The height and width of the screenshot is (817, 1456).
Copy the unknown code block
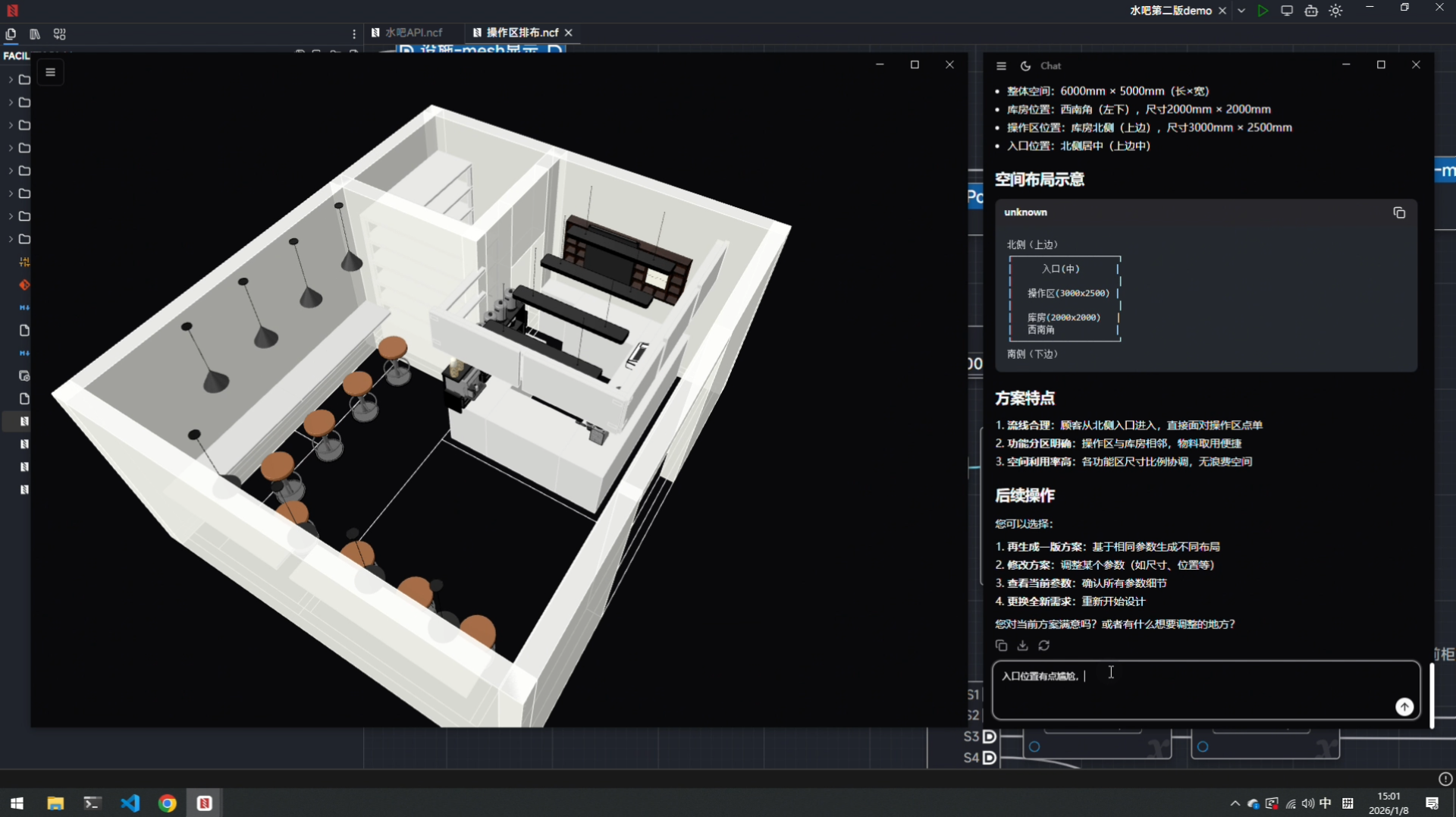(1399, 213)
